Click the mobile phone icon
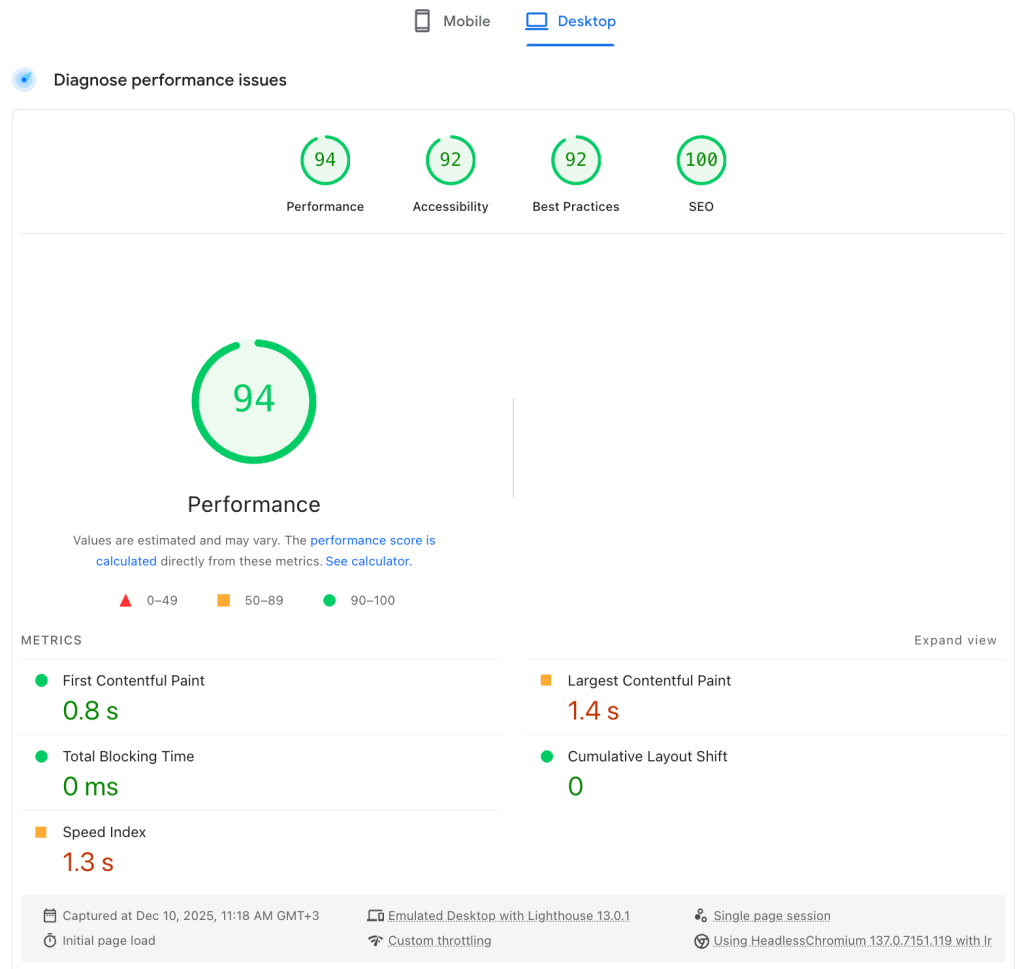The width and height of the screenshot is (1024, 969). (x=422, y=21)
